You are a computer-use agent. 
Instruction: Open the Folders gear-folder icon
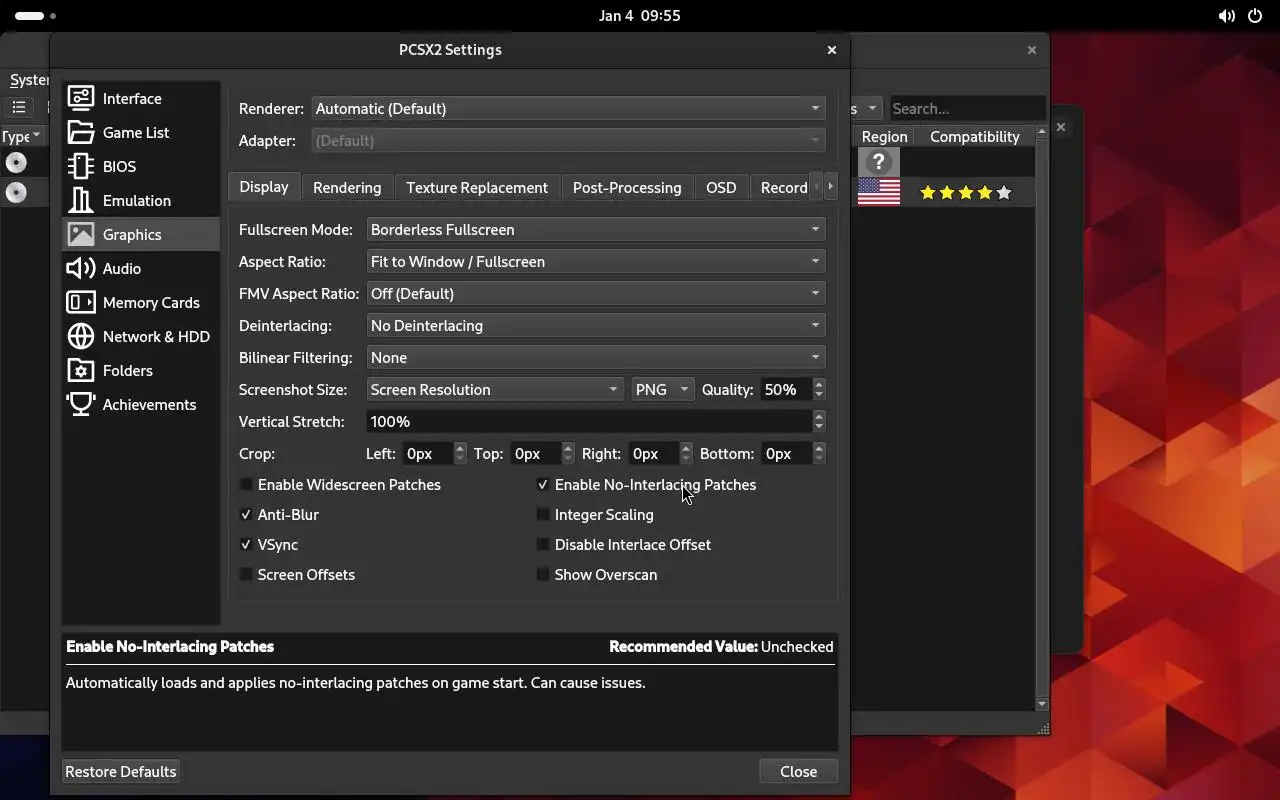click(x=81, y=370)
